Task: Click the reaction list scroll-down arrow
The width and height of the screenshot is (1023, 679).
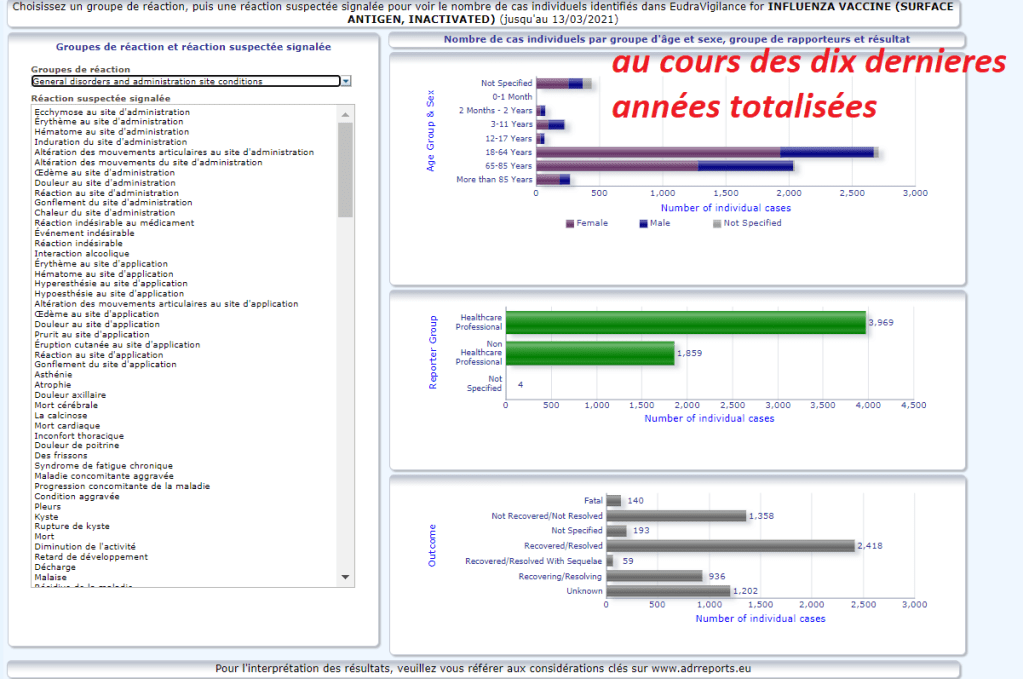Action: click(346, 577)
